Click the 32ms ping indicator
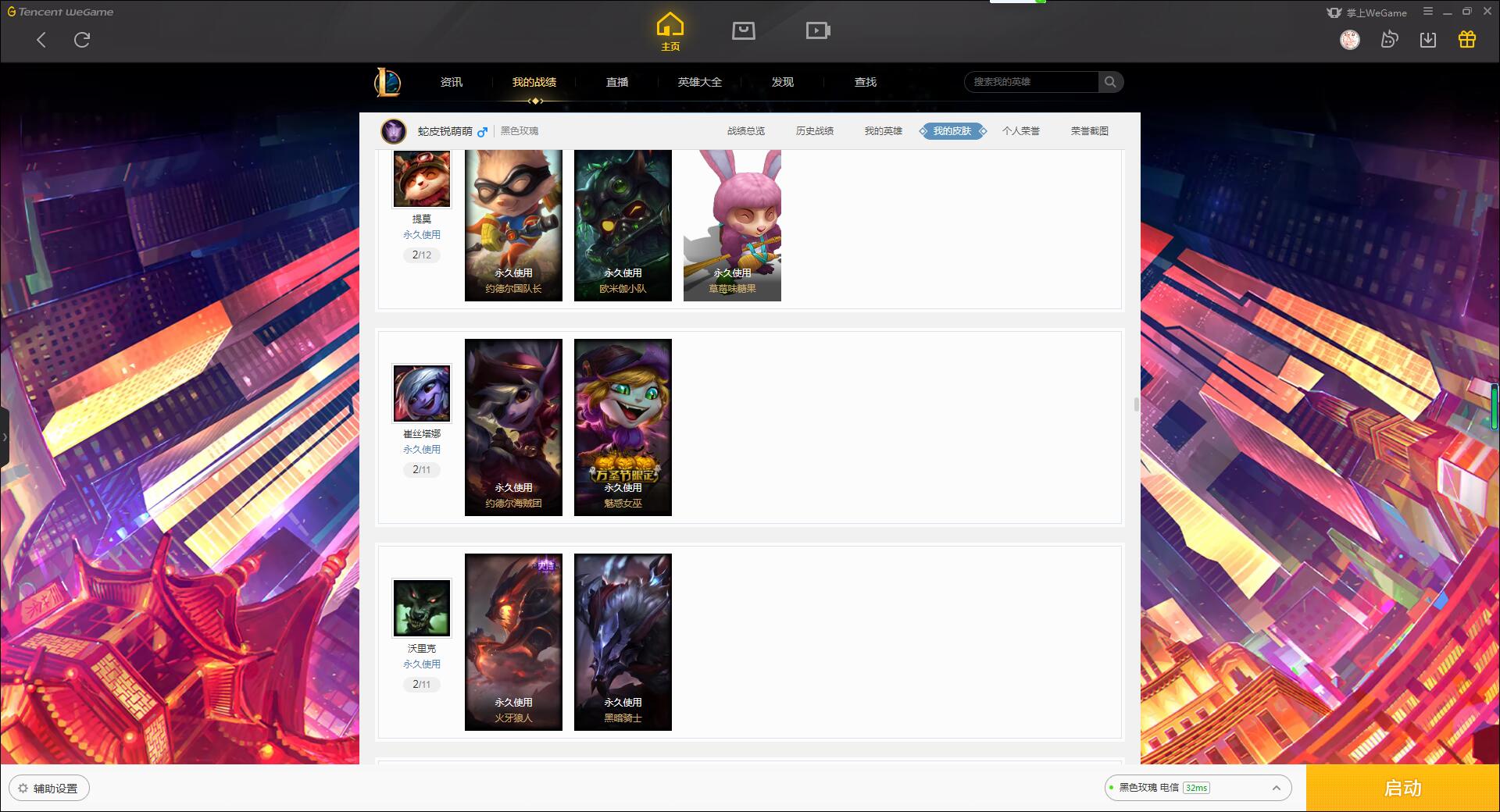1500x812 pixels. (x=1196, y=788)
